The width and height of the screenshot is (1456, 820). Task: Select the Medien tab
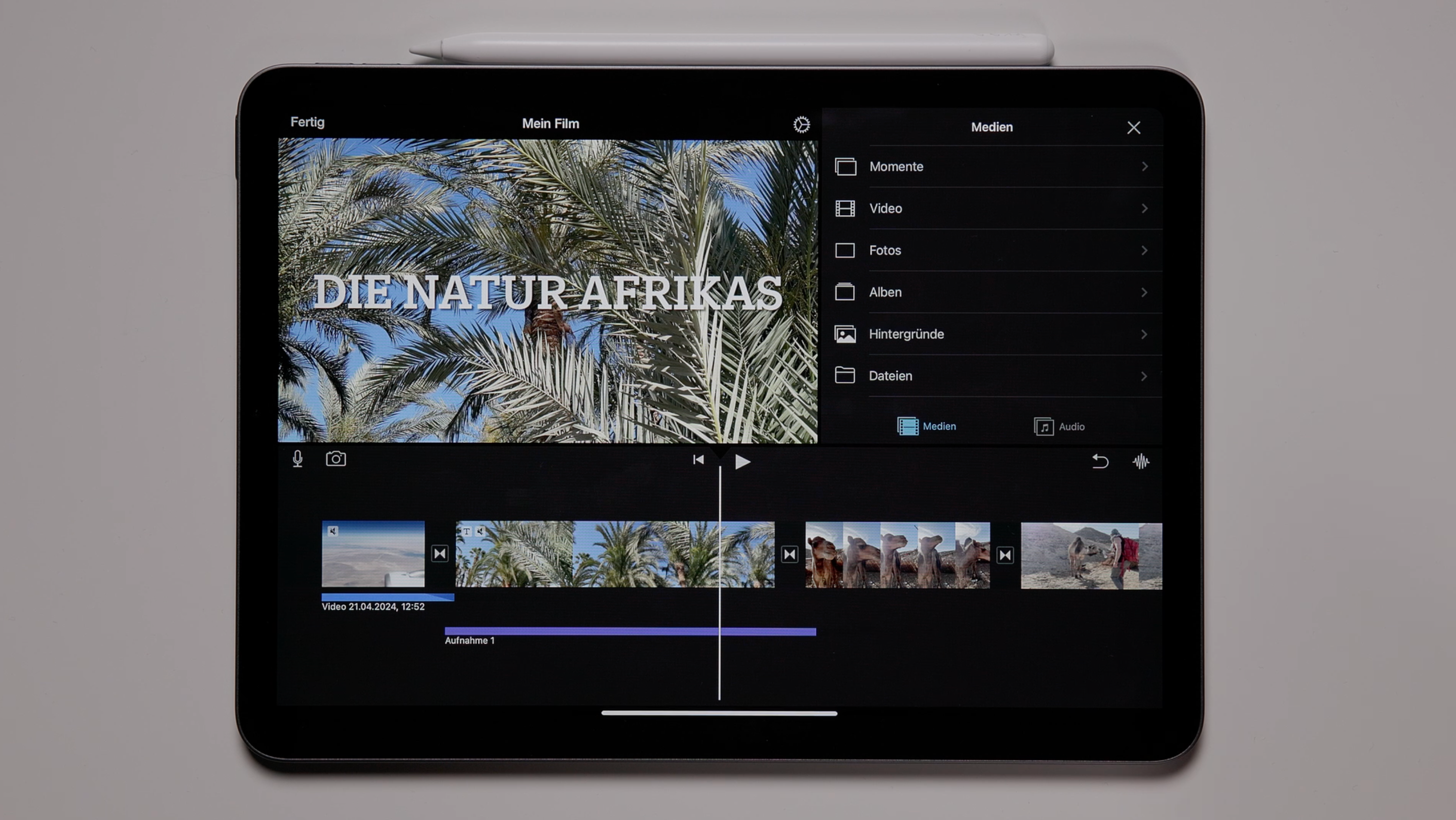pos(927,426)
